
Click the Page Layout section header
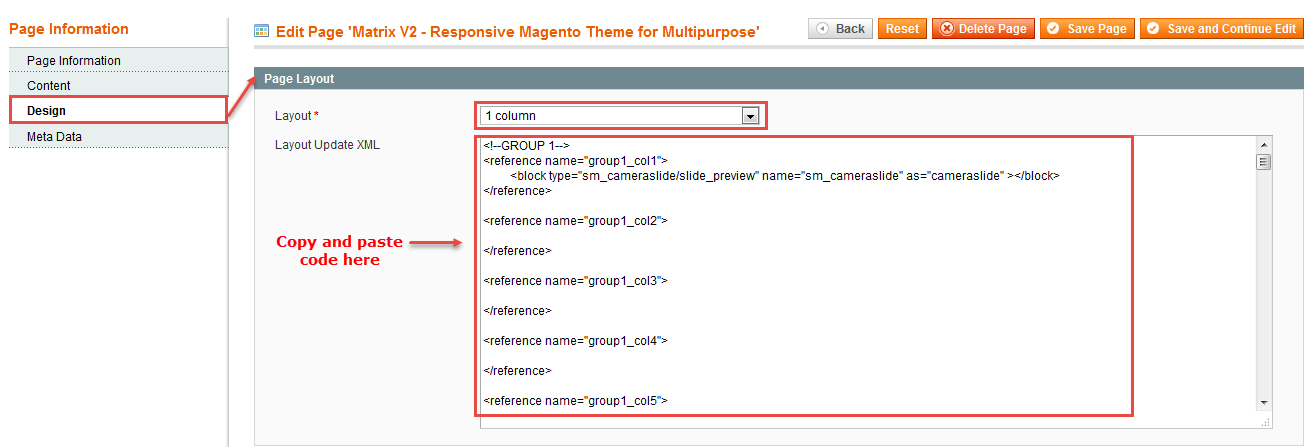[x=779, y=78]
